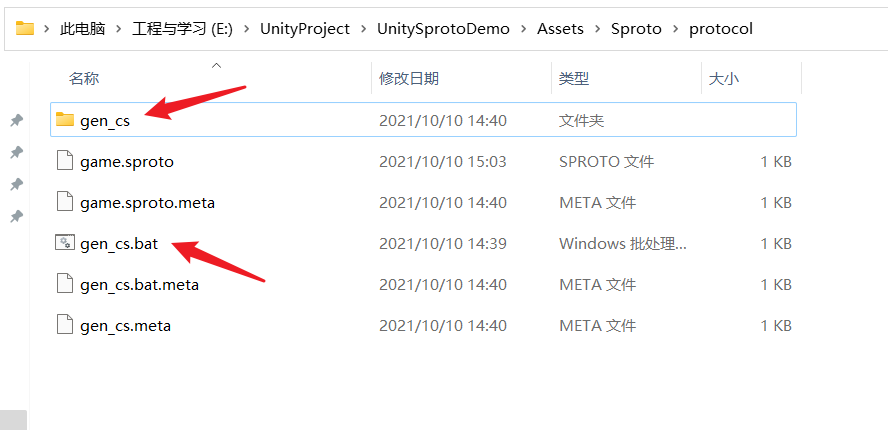Click the game.sproto.meta file icon
The image size is (888, 430).
[65, 202]
